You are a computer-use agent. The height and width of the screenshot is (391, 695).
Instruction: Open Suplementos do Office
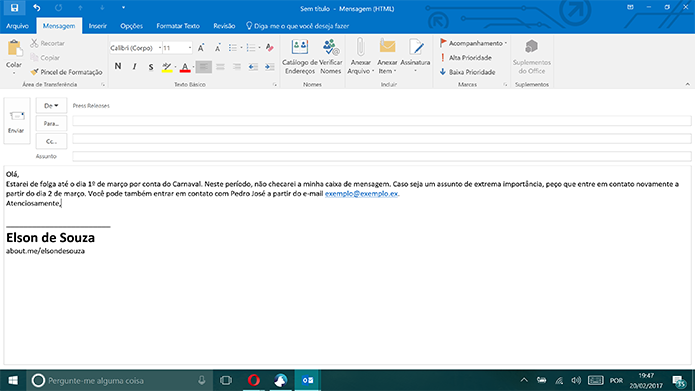point(531,57)
